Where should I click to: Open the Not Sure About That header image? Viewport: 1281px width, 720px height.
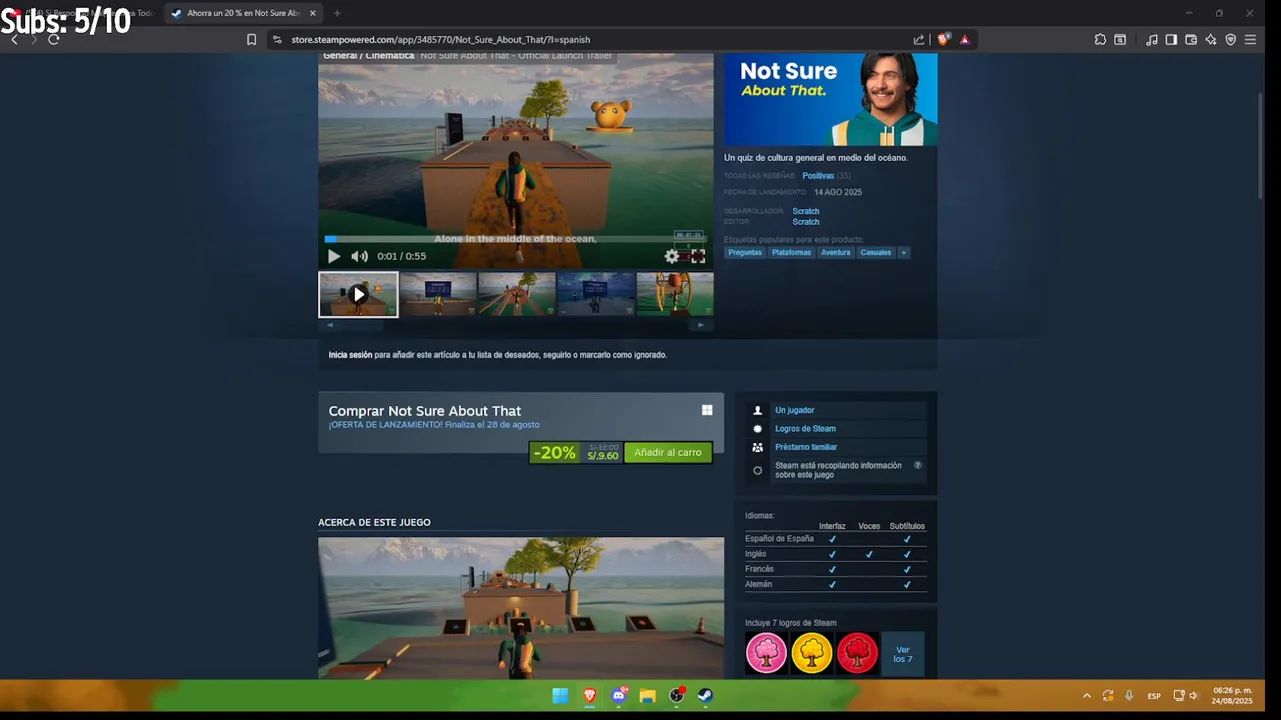830,99
